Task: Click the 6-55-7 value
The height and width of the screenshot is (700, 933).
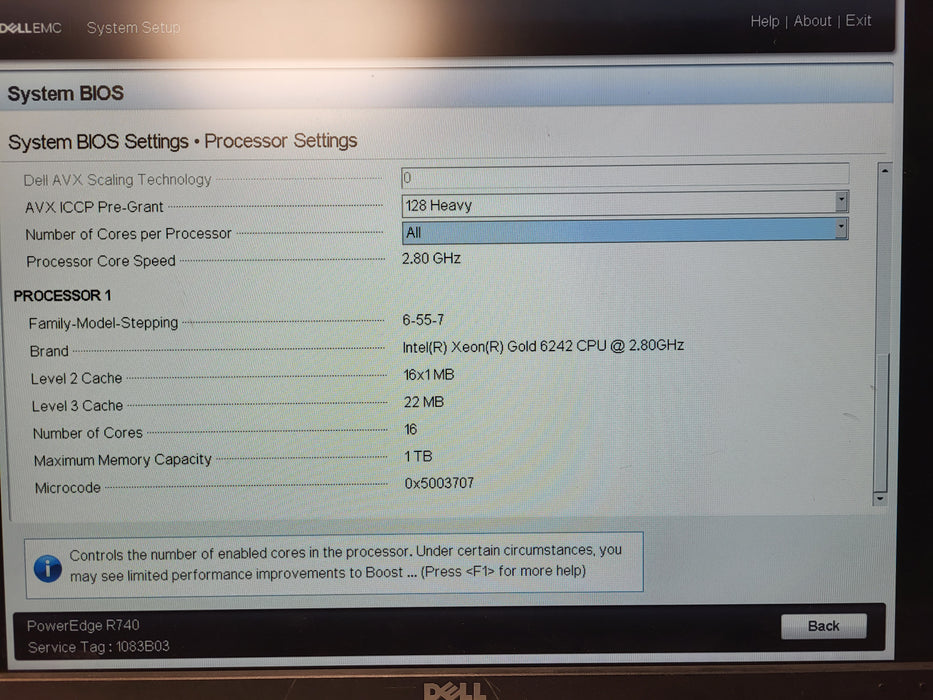Action: click(x=423, y=320)
